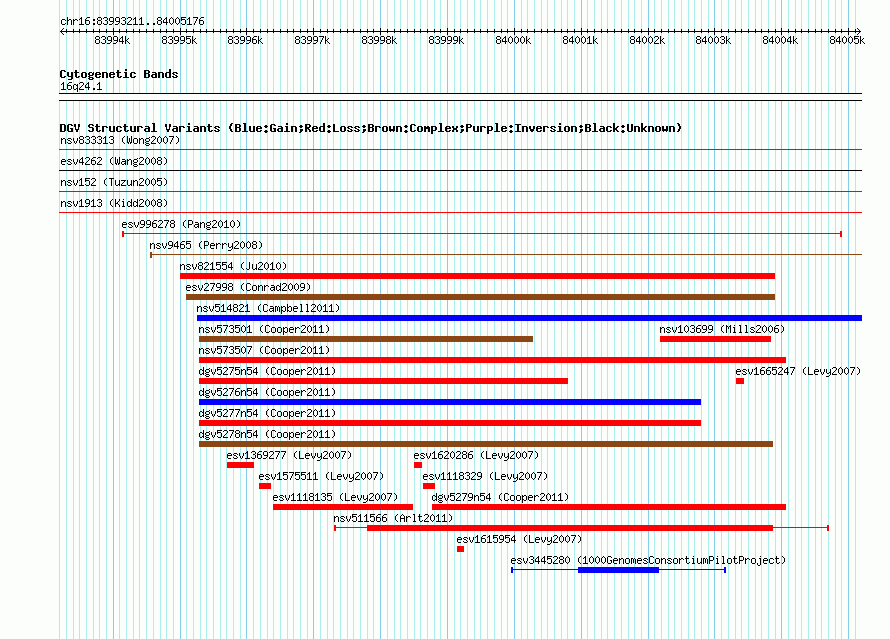Open the nsv9465 (Perry2008) label
The width and height of the screenshot is (890, 639).
[206, 245]
